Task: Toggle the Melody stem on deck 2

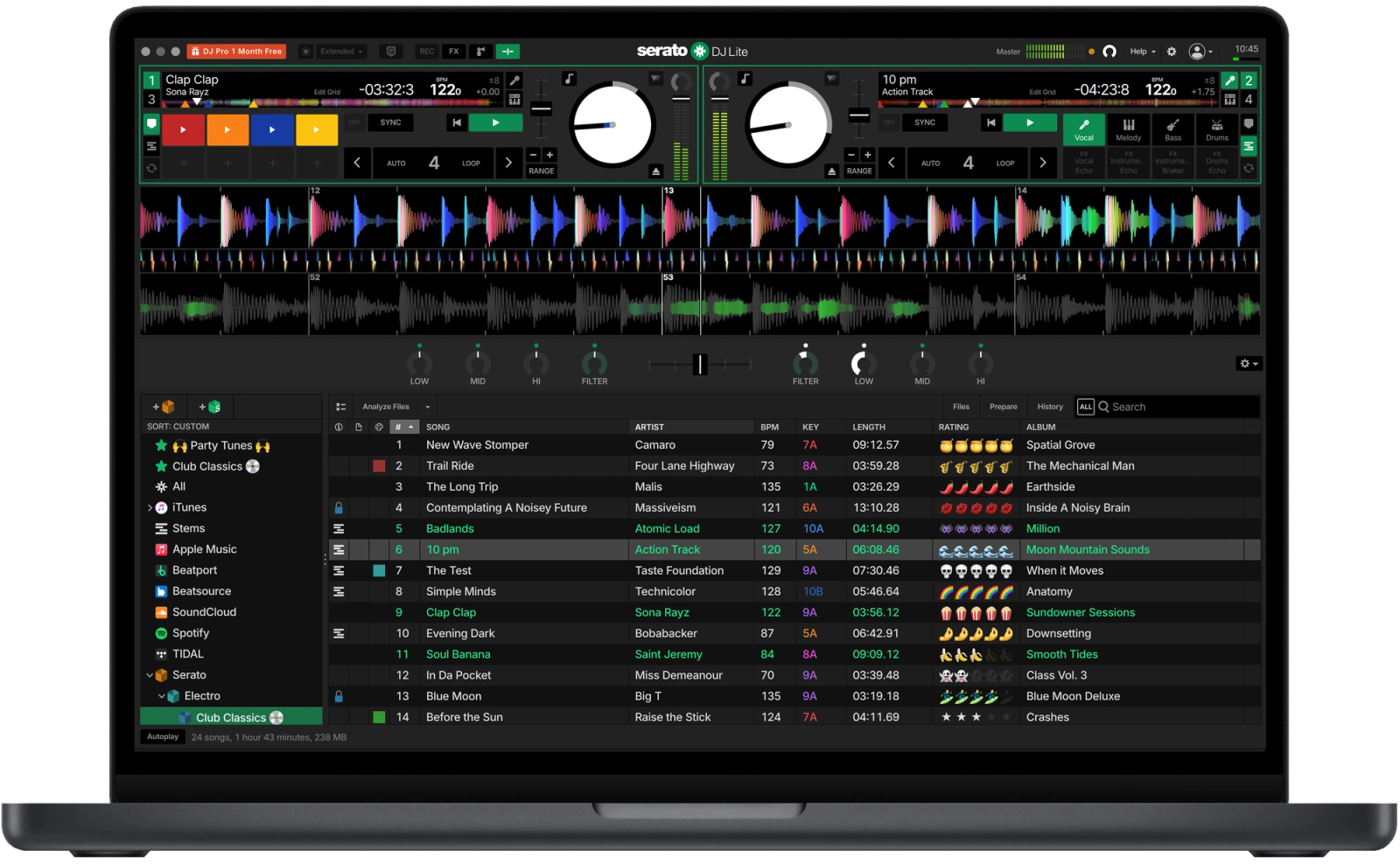Action: tap(1129, 129)
